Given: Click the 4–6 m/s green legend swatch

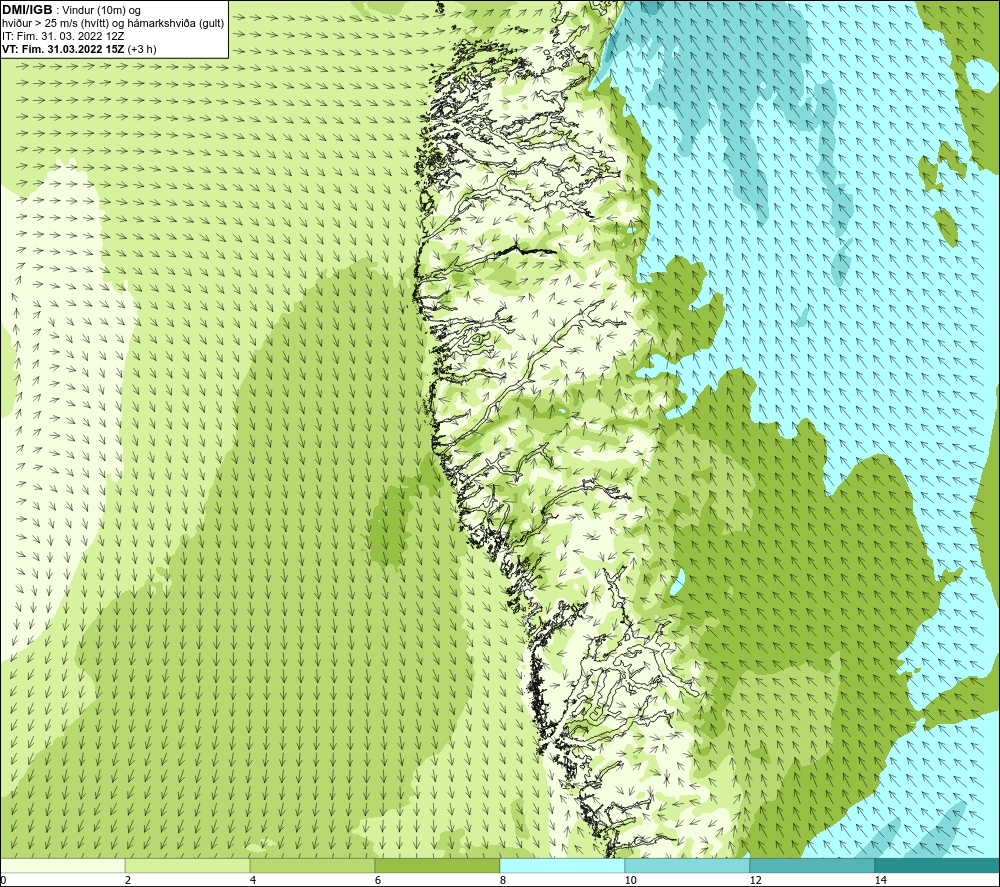Looking at the screenshot, I should pyautogui.click(x=312, y=865).
